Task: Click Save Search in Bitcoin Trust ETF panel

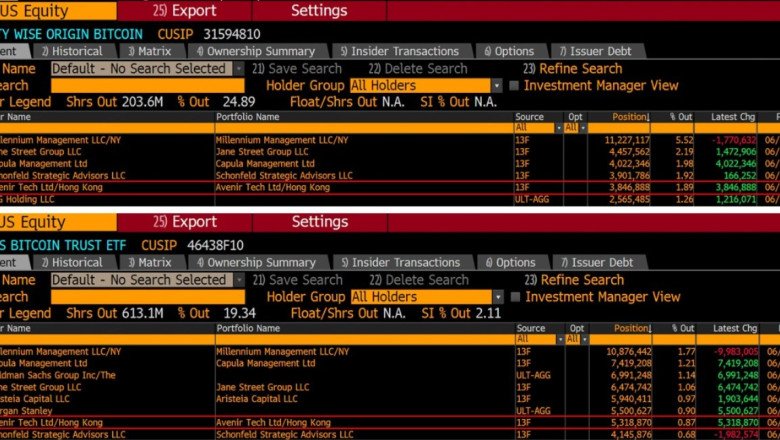Action: tap(297, 280)
